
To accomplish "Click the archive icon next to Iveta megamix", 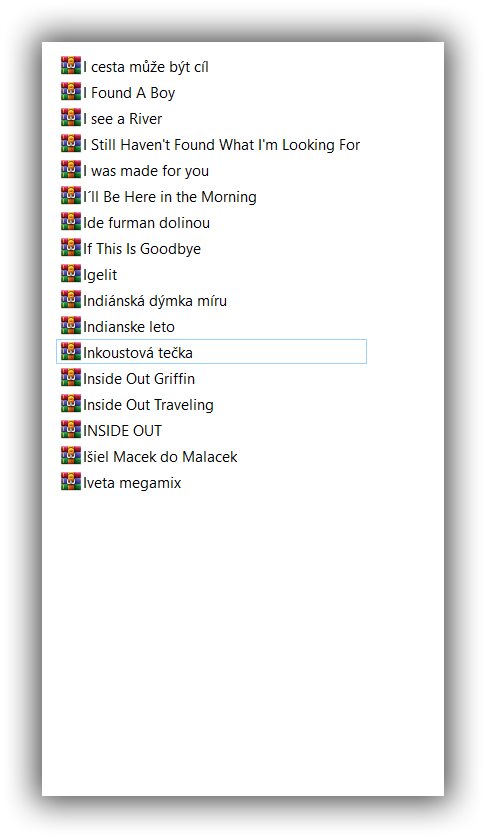I will tap(71, 482).
